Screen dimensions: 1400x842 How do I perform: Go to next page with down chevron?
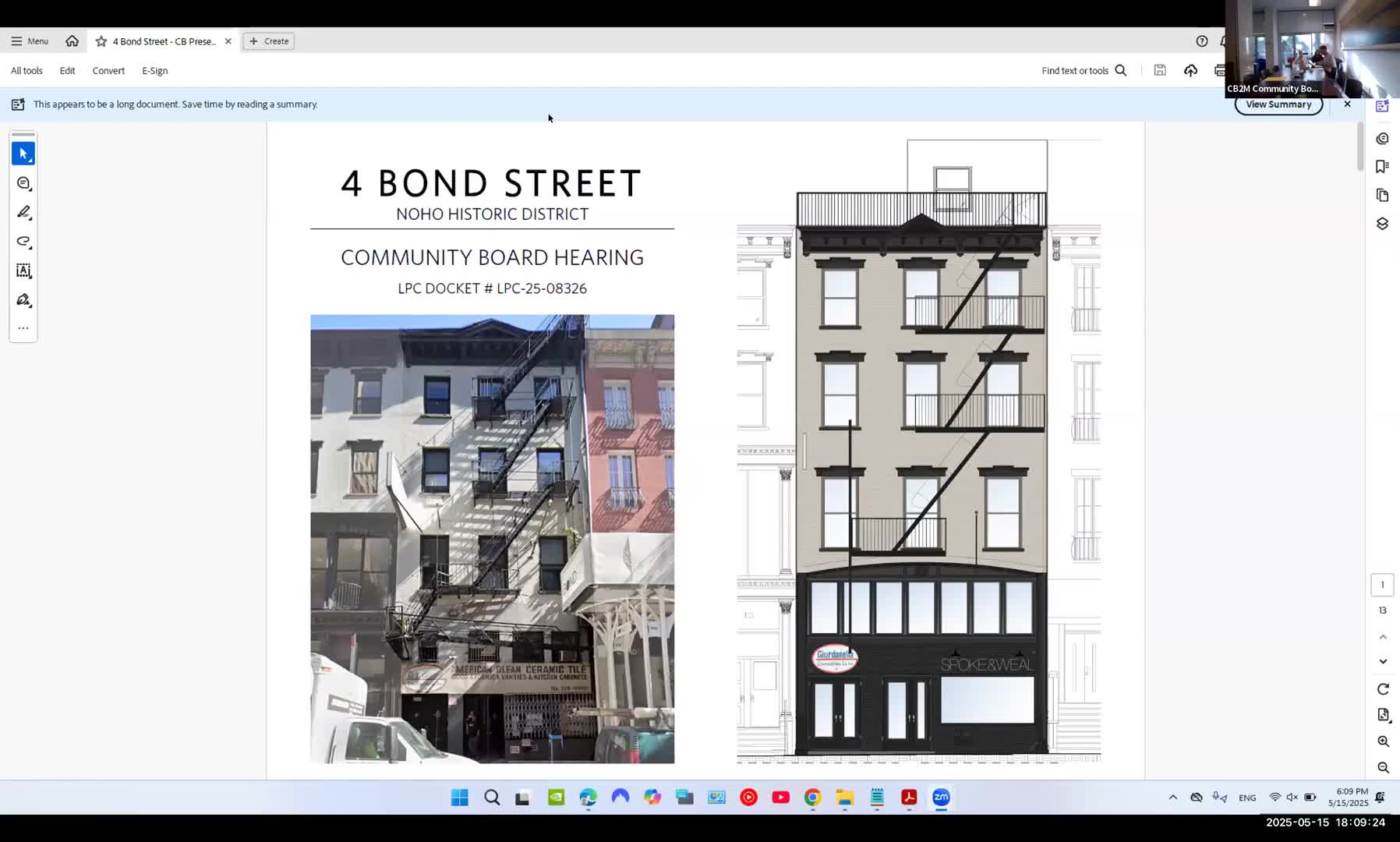pyautogui.click(x=1383, y=662)
